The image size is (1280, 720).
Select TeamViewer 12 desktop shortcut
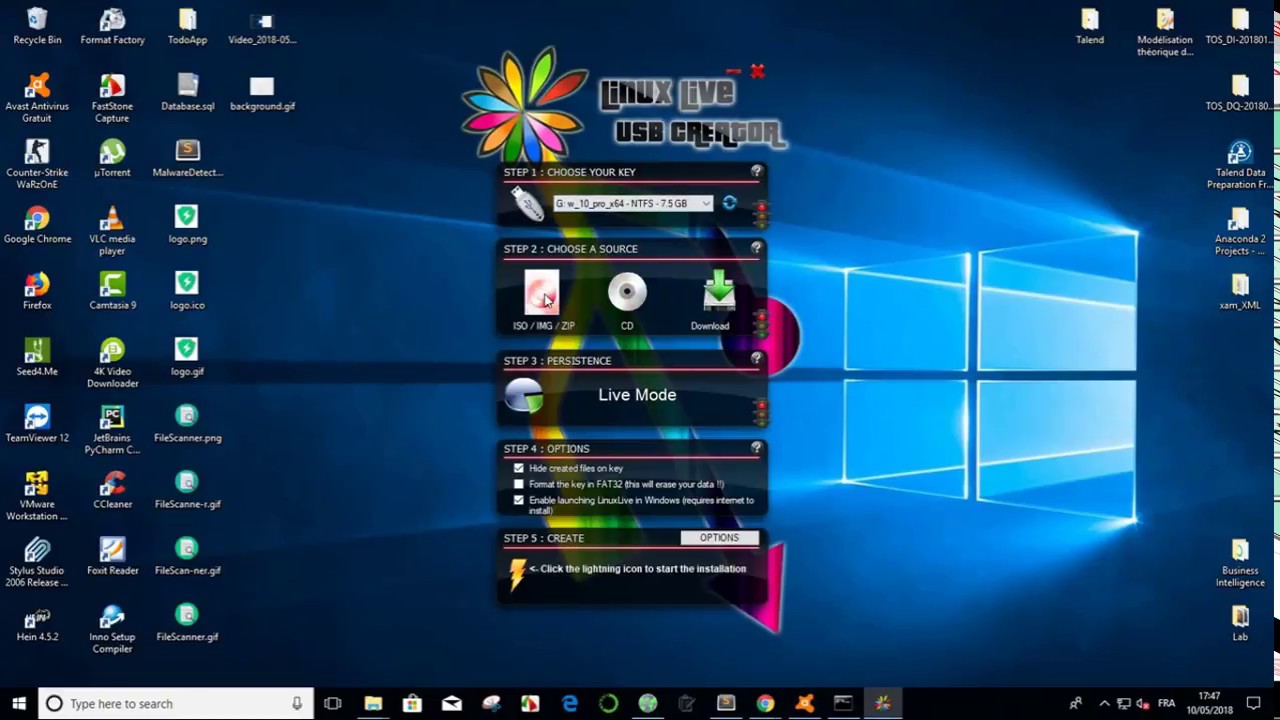click(37, 424)
